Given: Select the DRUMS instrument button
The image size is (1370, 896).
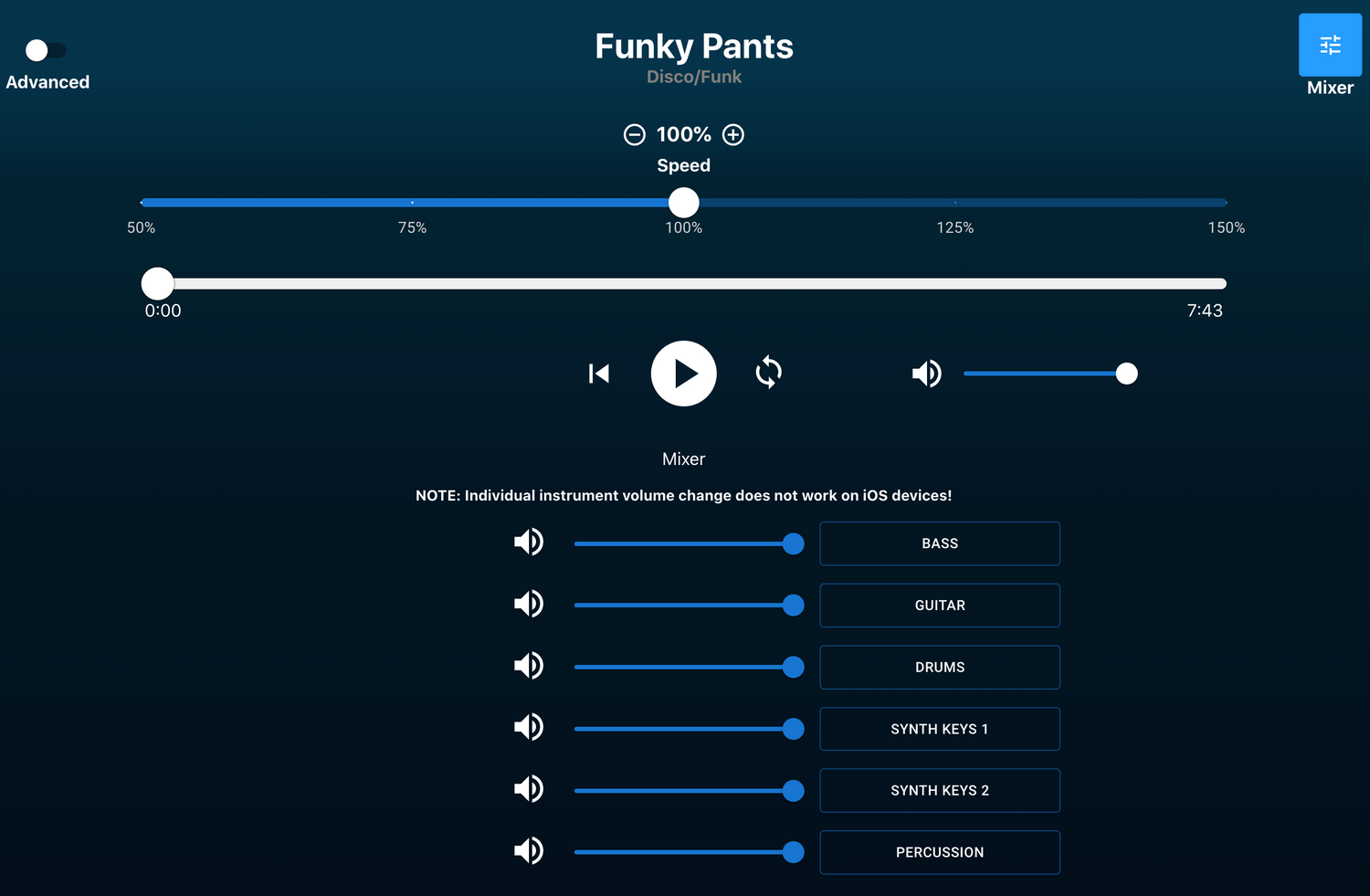Looking at the screenshot, I should 940,668.
